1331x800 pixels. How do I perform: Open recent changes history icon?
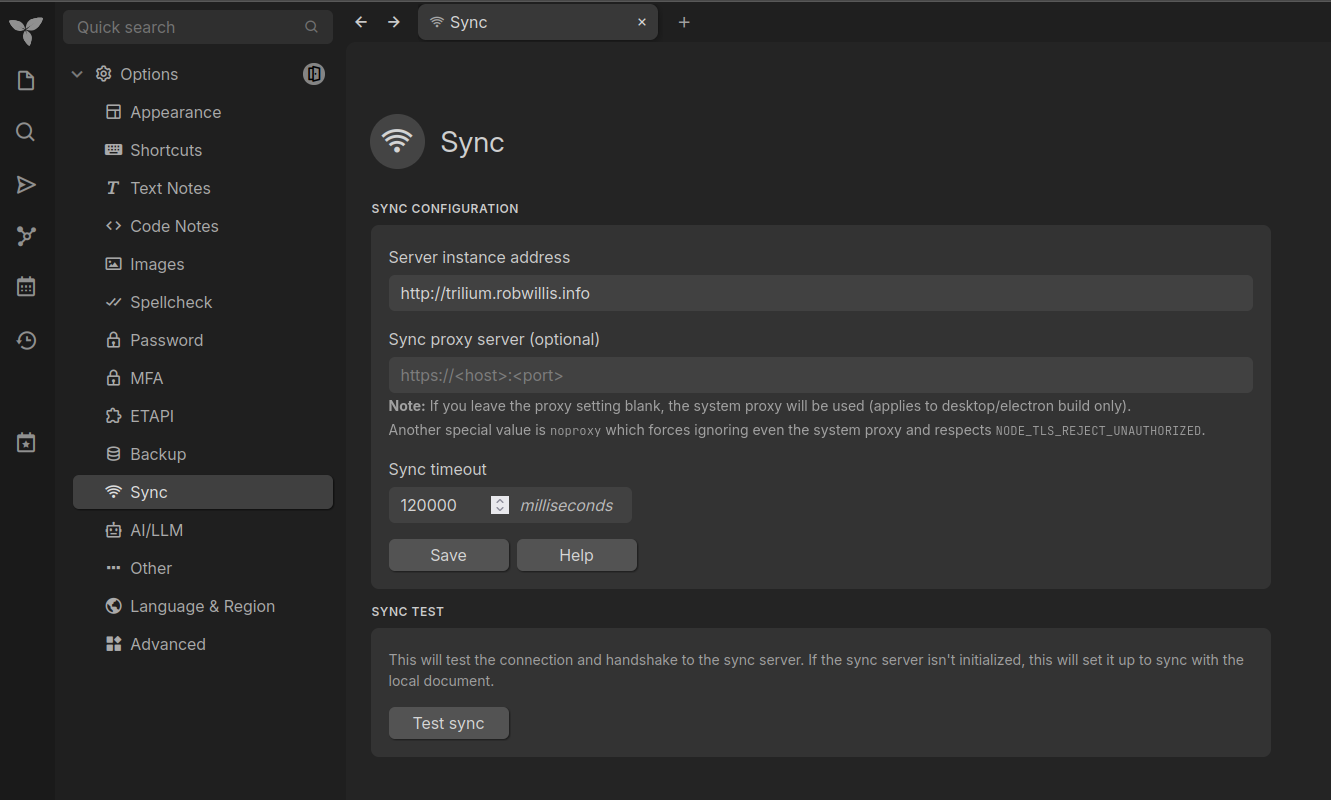tap(26, 341)
